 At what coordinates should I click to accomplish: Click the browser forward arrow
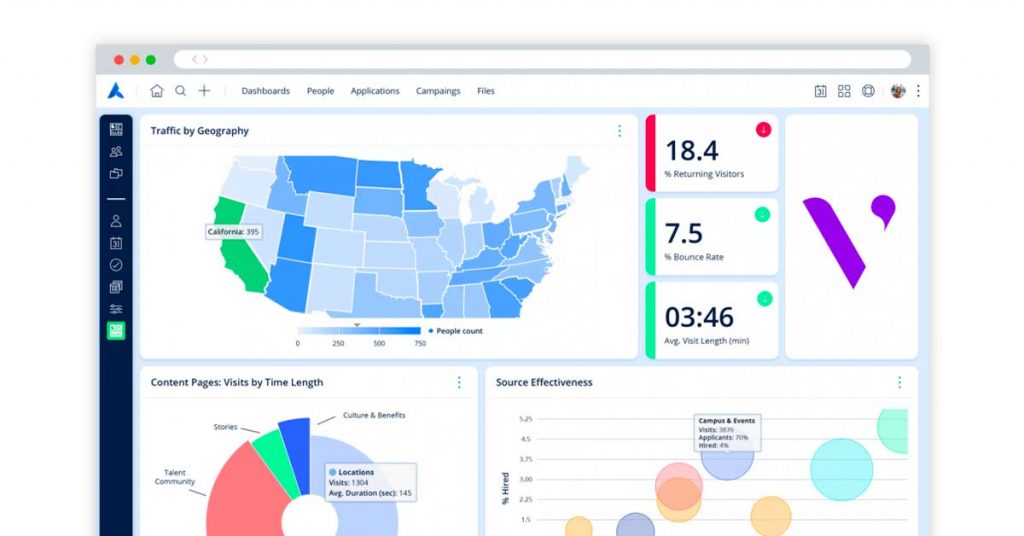click(205, 59)
